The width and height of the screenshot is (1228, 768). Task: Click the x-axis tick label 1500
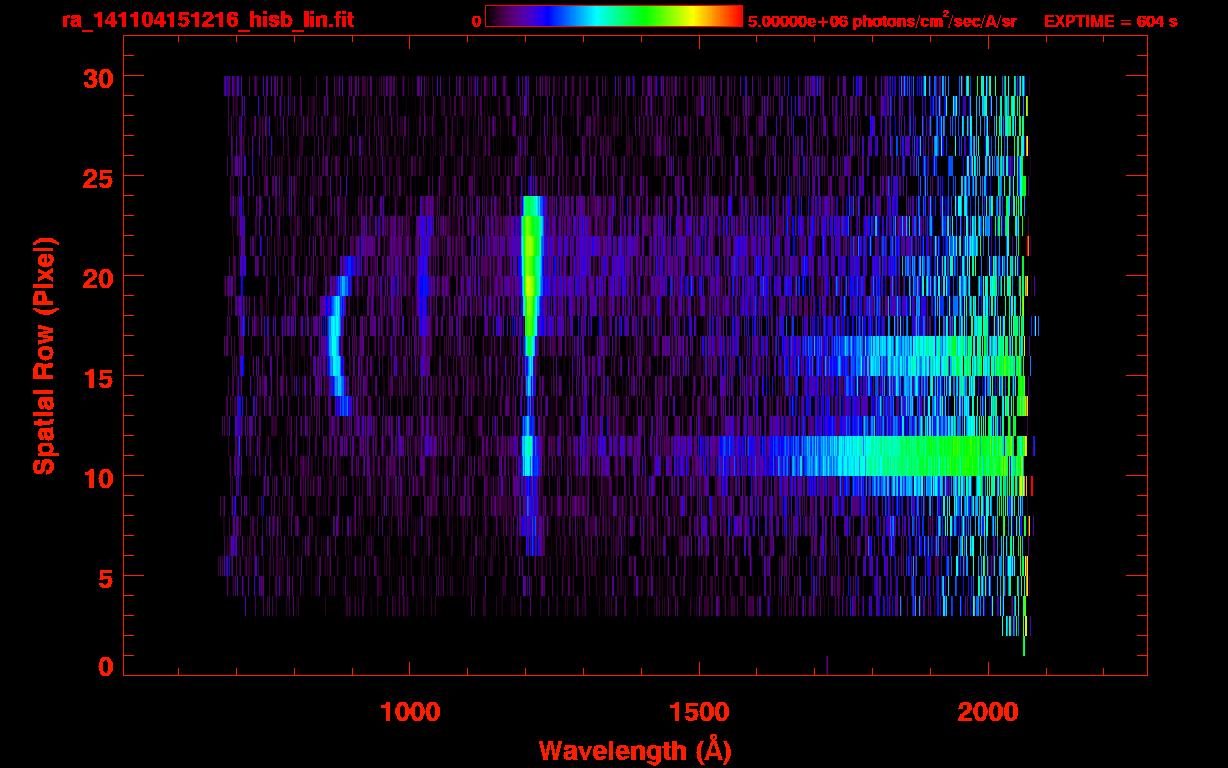pos(699,712)
